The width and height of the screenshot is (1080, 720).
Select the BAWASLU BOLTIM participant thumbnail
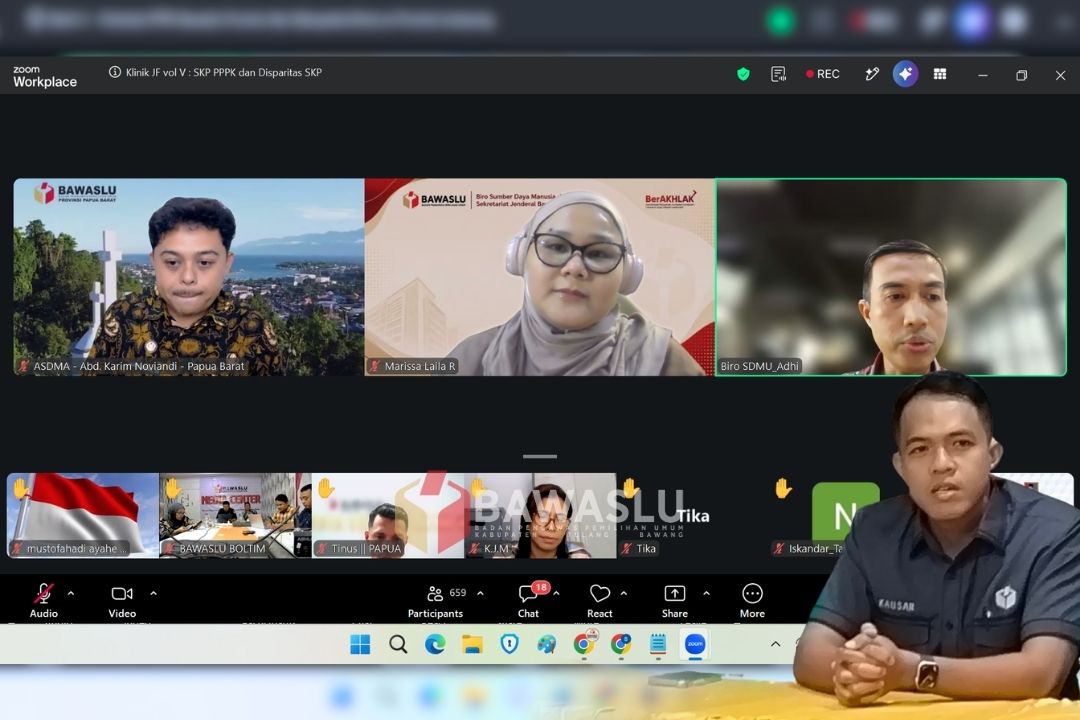coord(235,515)
